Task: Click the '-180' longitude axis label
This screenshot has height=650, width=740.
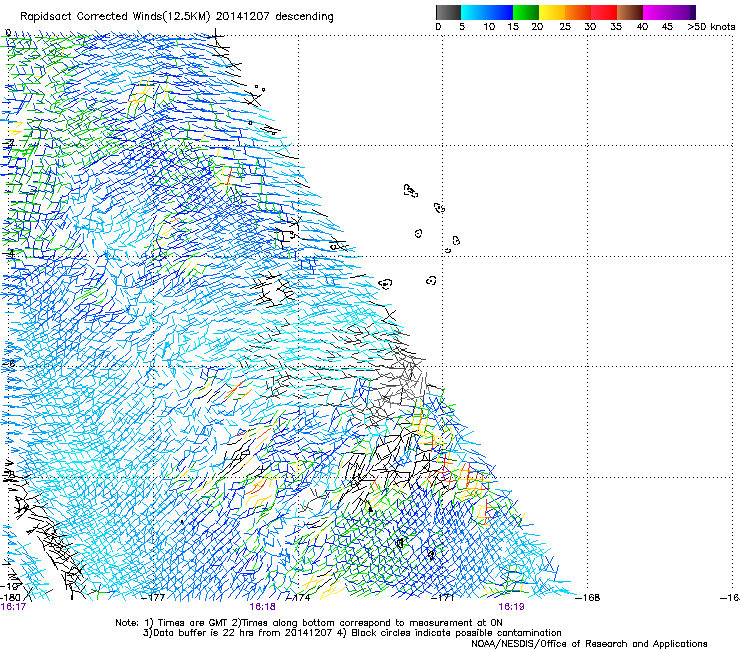Action: click(x=10, y=598)
